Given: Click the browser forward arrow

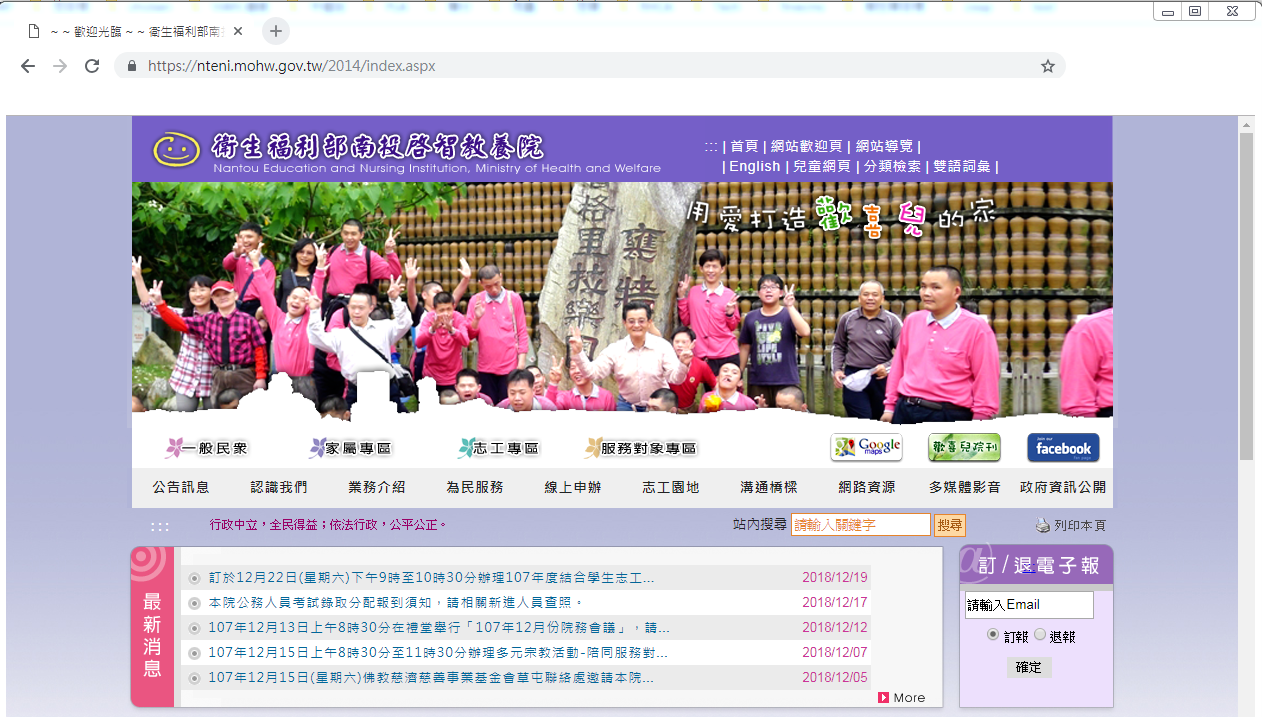Looking at the screenshot, I should (x=60, y=66).
